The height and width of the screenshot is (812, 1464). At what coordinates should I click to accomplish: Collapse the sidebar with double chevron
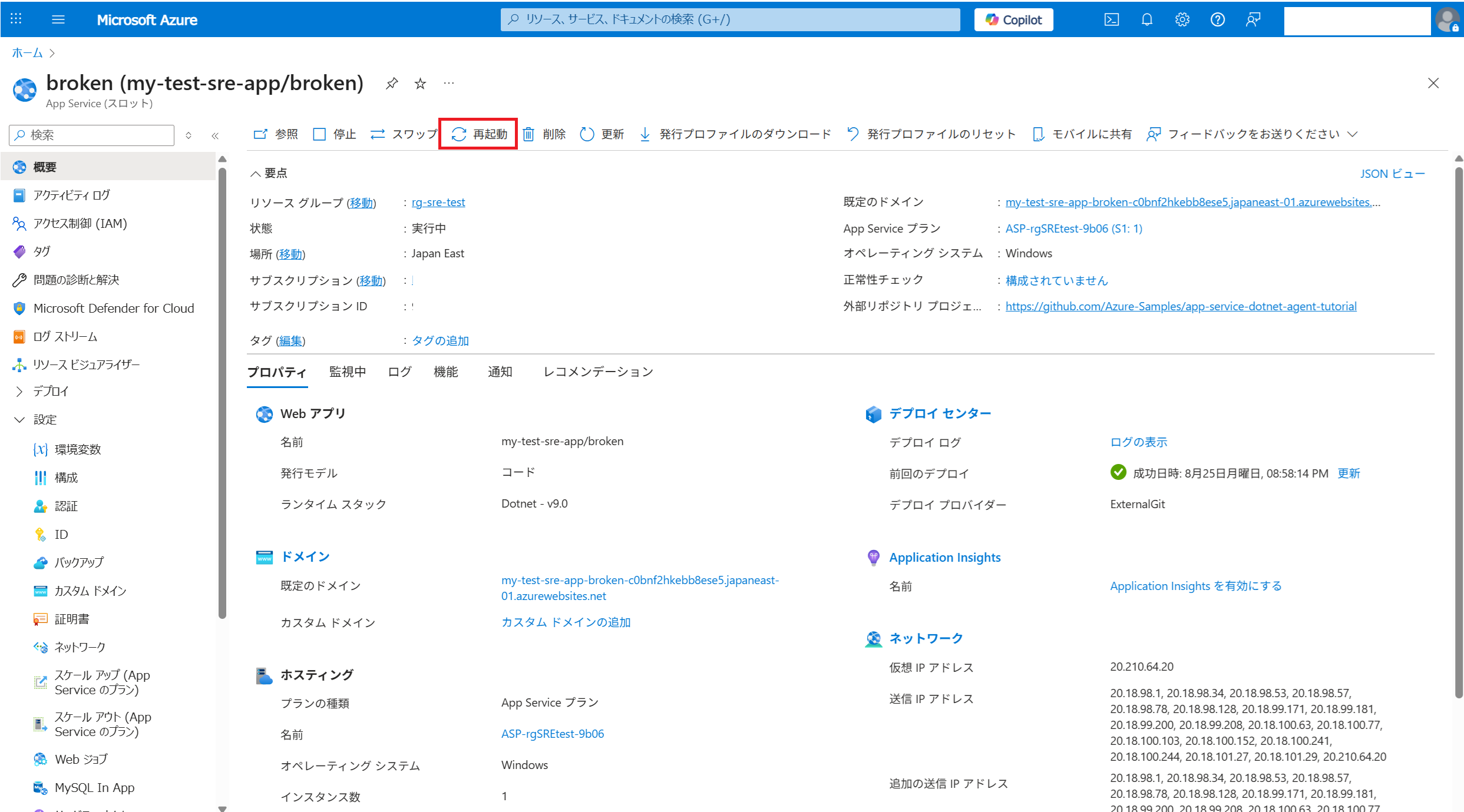(215, 135)
